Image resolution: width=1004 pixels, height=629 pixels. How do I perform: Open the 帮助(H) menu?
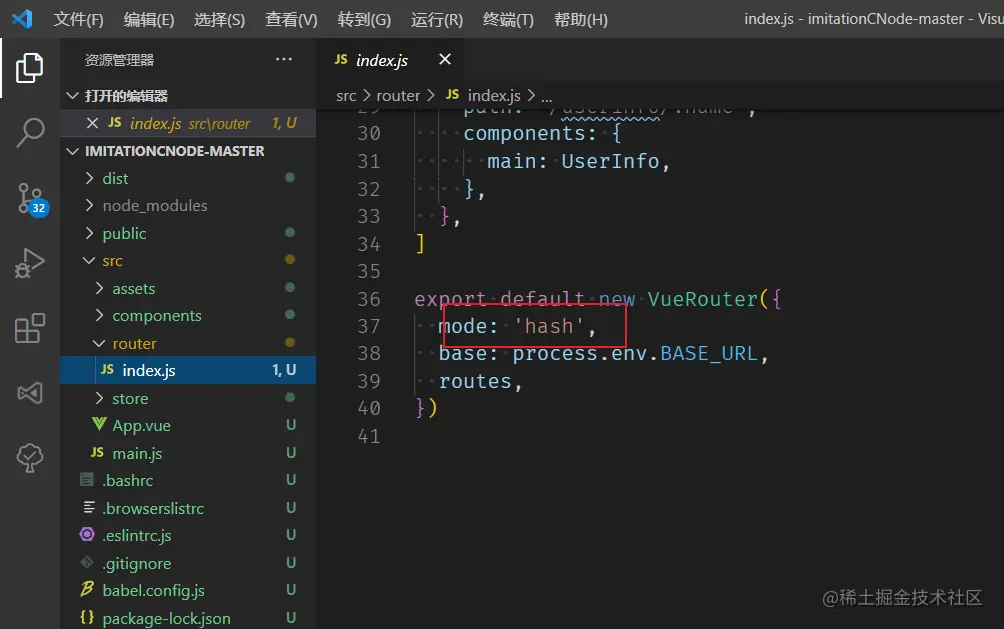point(581,19)
